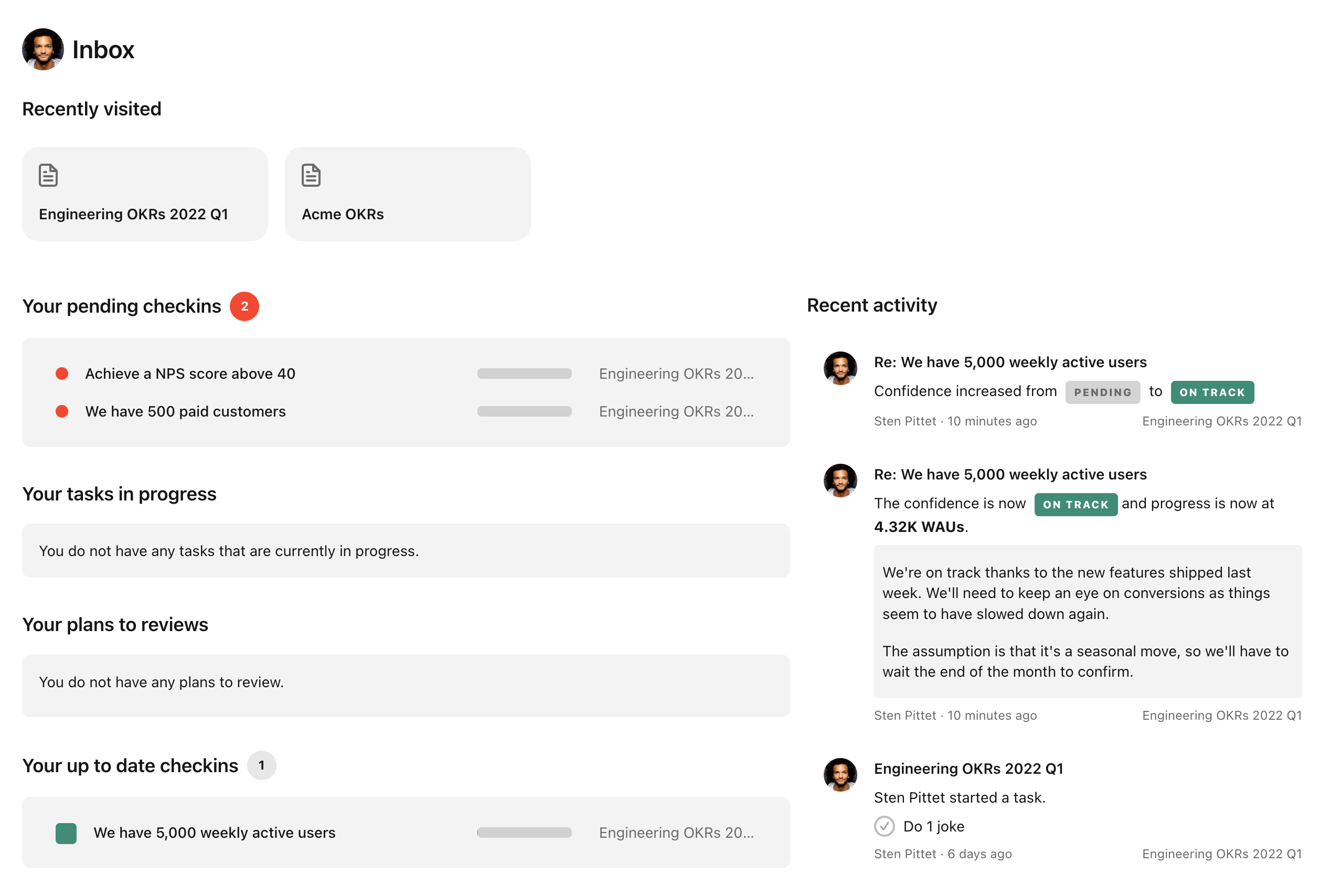Click the profile avatar beside Inbox
Viewport: 1341px width, 896px height.
(43, 50)
